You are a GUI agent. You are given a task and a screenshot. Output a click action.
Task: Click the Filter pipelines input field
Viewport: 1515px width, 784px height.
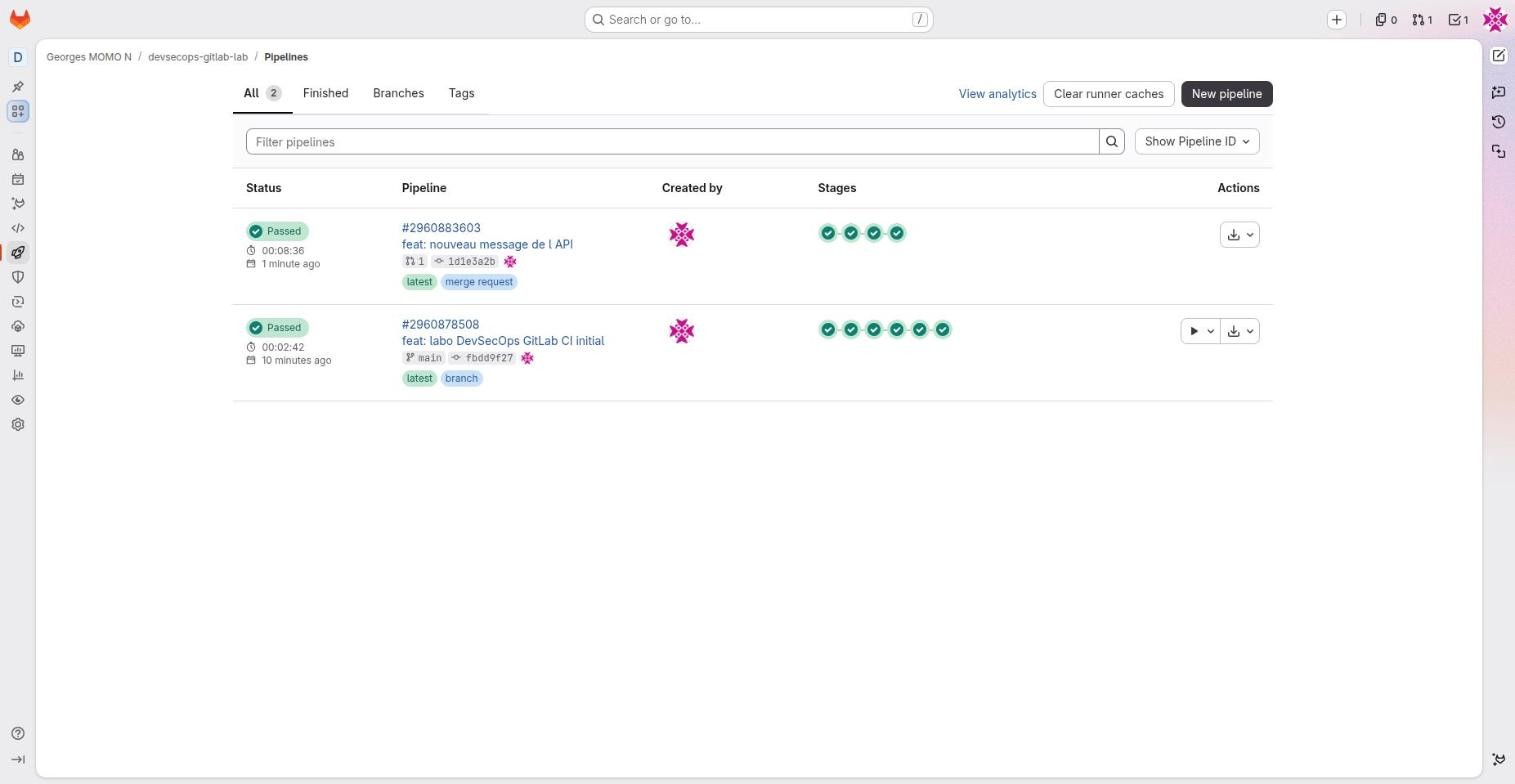click(x=672, y=142)
